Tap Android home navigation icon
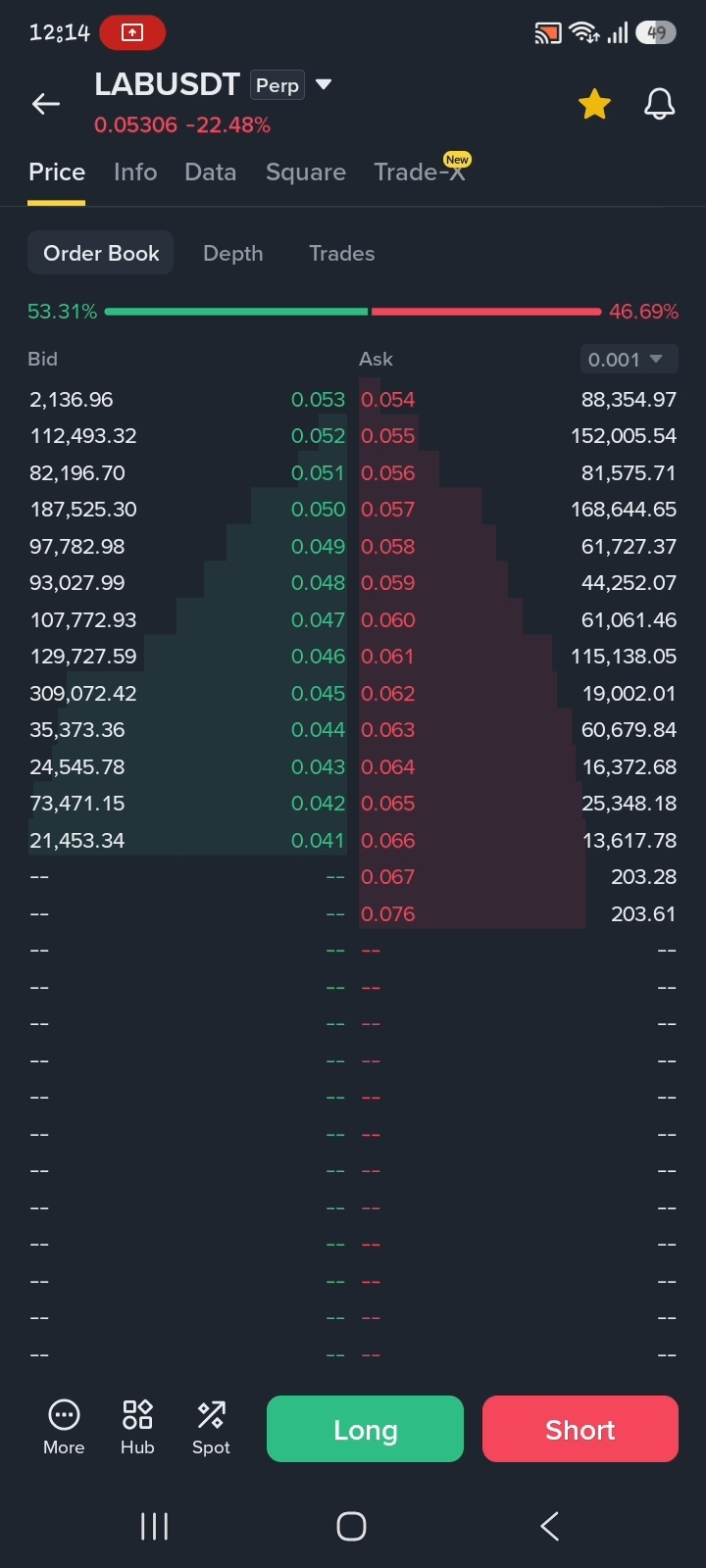Image resolution: width=706 pixels, height=1568 pixels. pyautogui.click(x=351, y=1526)
